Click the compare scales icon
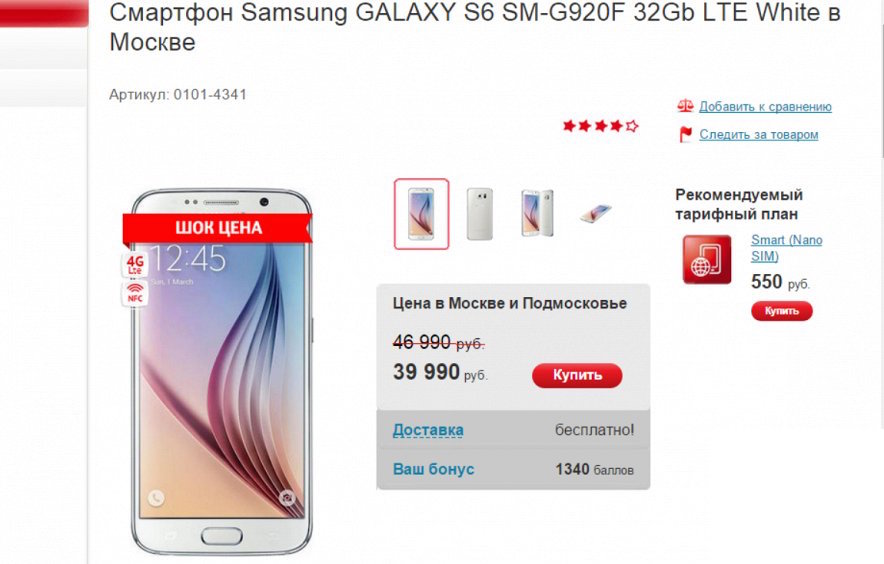 pyautogui.click(x=685, y=105)
